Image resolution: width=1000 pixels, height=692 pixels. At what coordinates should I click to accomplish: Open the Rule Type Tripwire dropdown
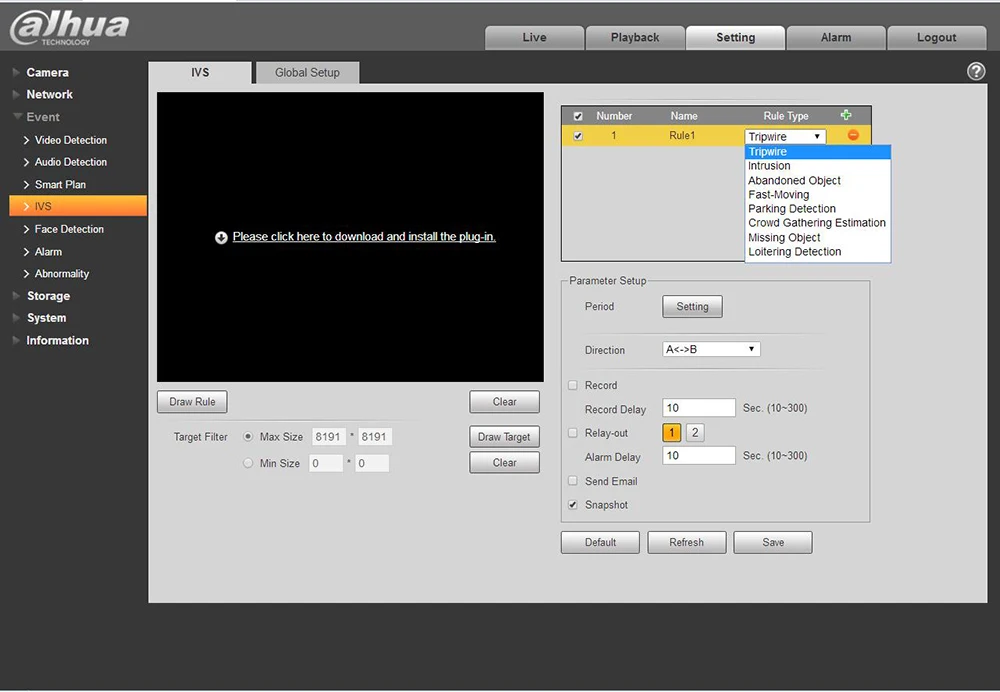pos(785,136)
